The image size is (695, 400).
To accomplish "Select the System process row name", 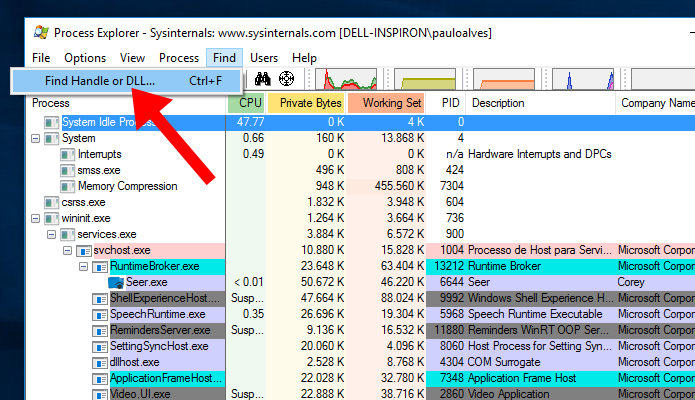I will coord(78,138).
